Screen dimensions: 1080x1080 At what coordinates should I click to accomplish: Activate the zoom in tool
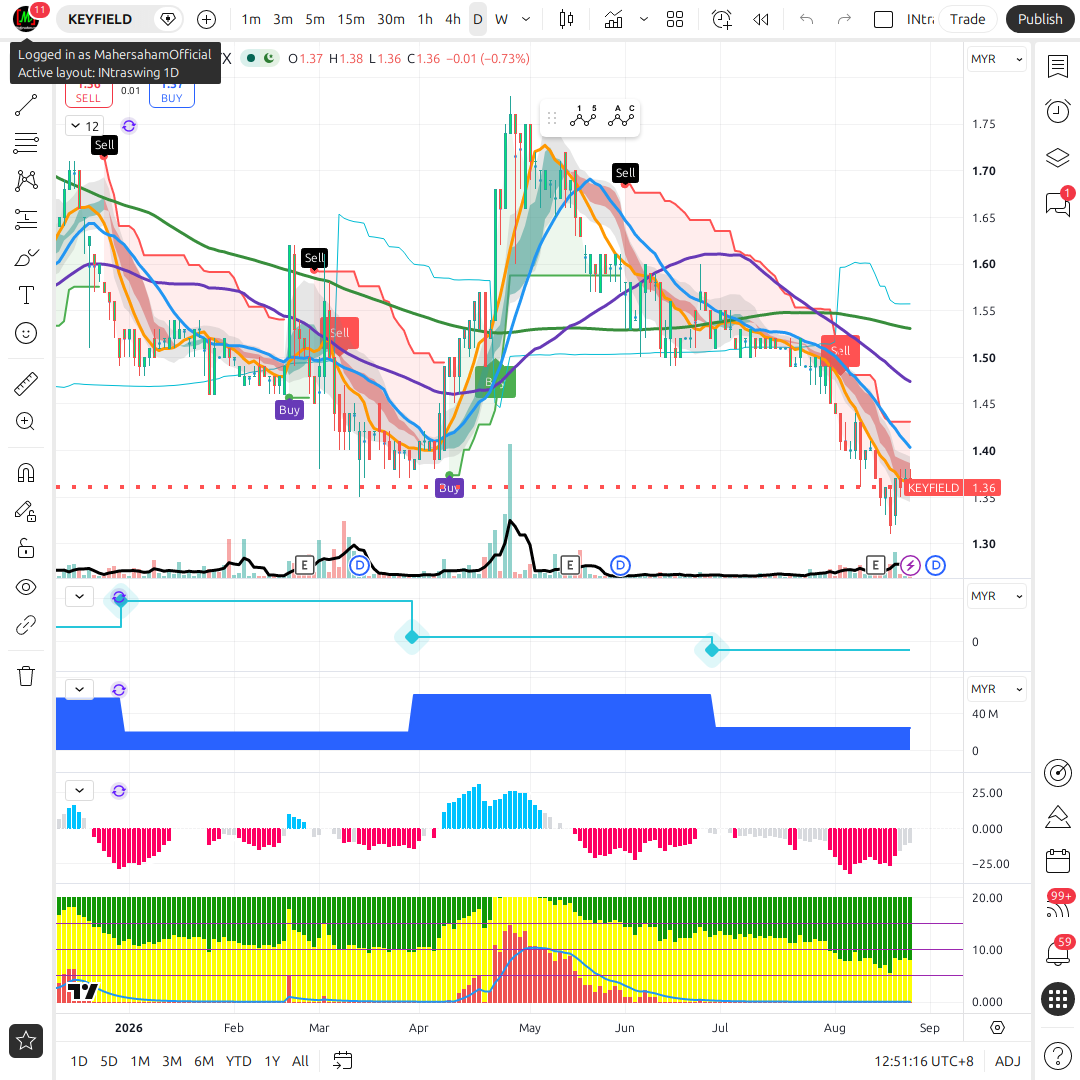[25, 422]
